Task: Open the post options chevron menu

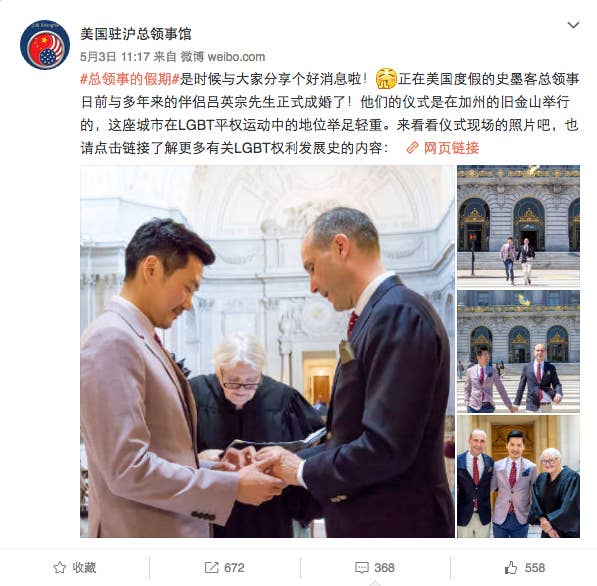Action: (x=573, y=26)
